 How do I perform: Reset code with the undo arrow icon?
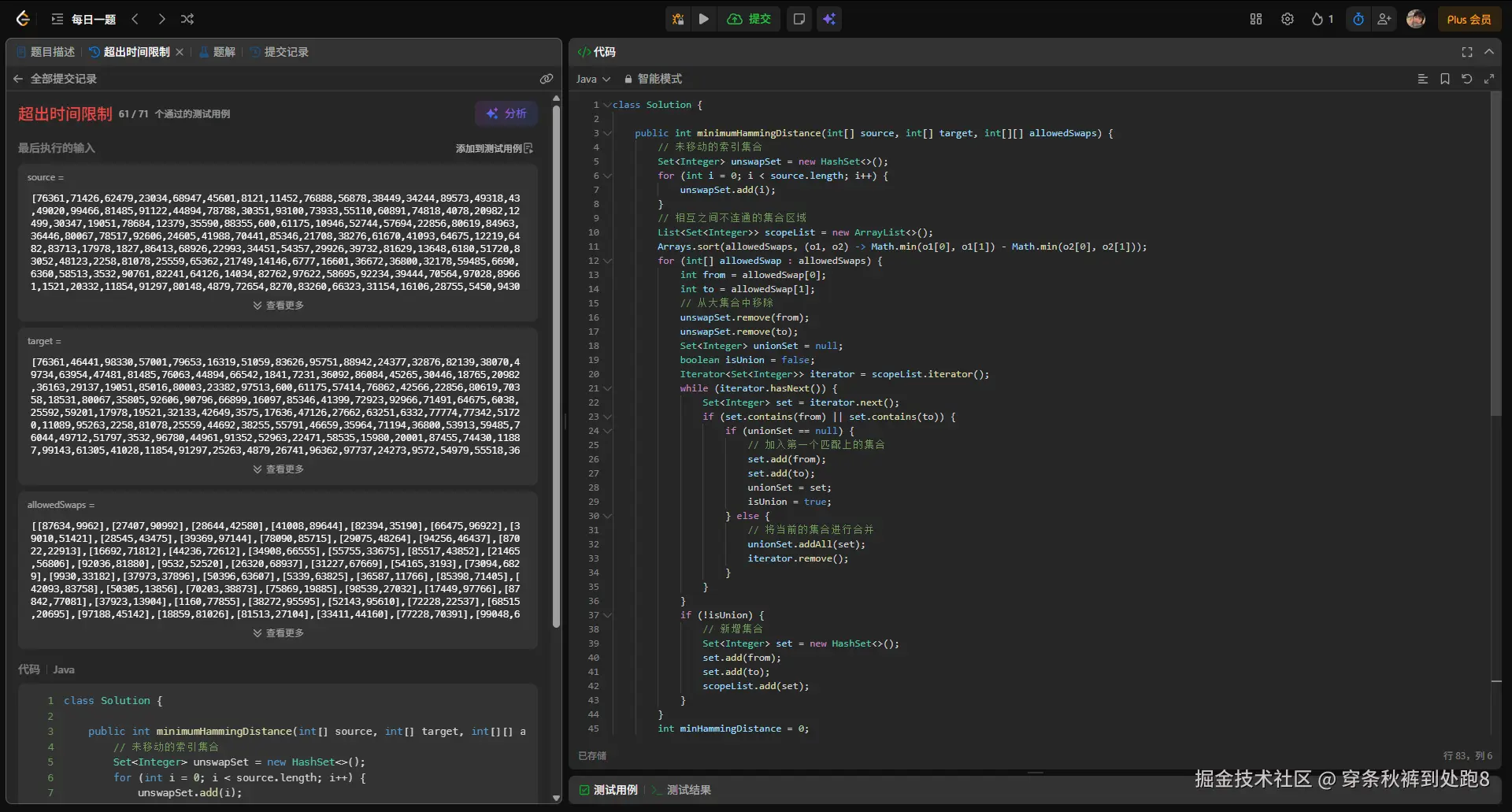[1466, 79]
